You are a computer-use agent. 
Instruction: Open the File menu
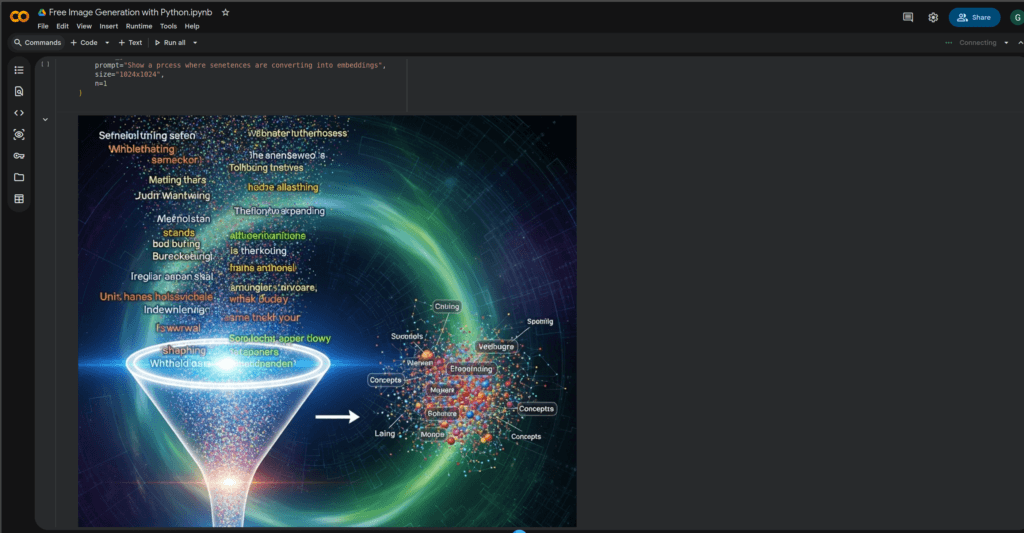tap(43, 26)
